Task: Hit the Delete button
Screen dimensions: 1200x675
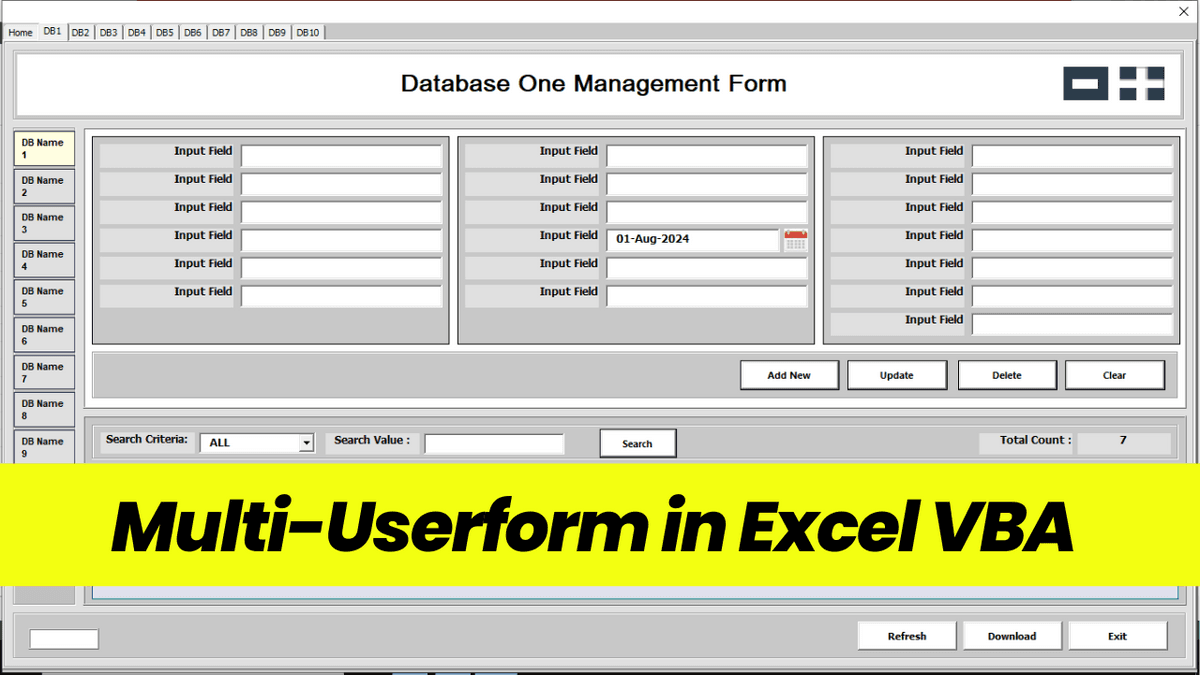Action: [1007, 375]
